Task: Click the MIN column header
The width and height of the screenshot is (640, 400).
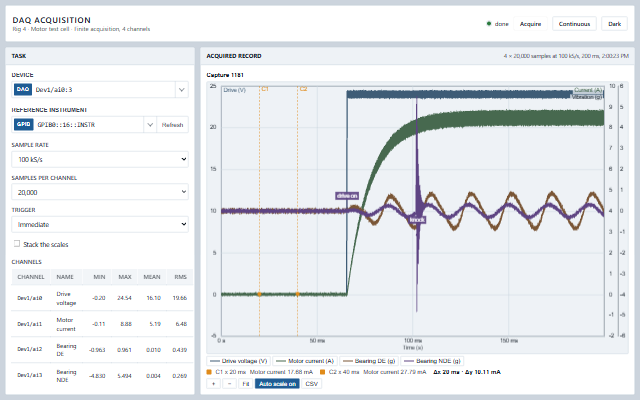Action: tap(99, 277)
